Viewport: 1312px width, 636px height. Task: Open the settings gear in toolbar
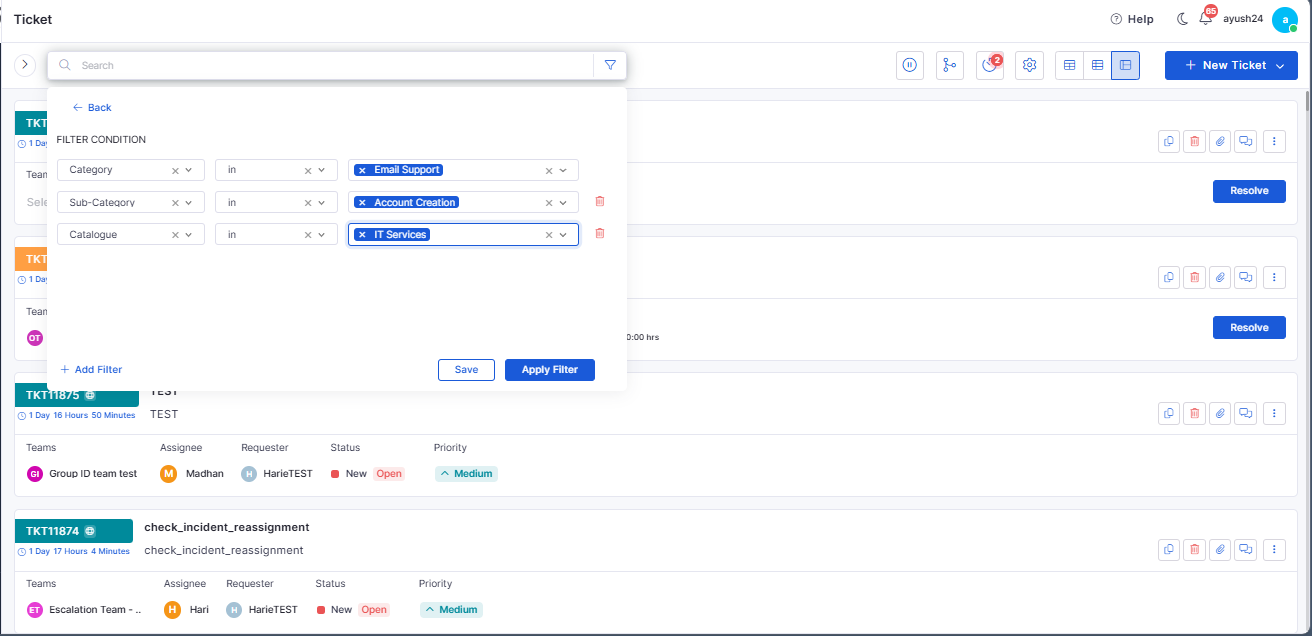tap(1029, 65)
